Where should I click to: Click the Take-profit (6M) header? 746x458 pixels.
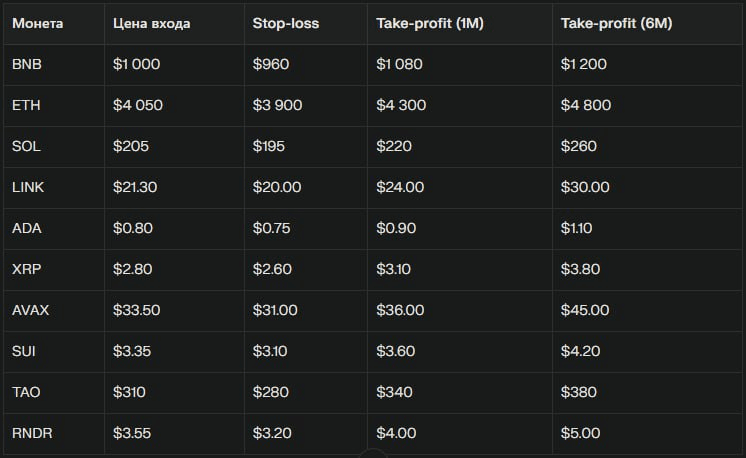point(616,23)
